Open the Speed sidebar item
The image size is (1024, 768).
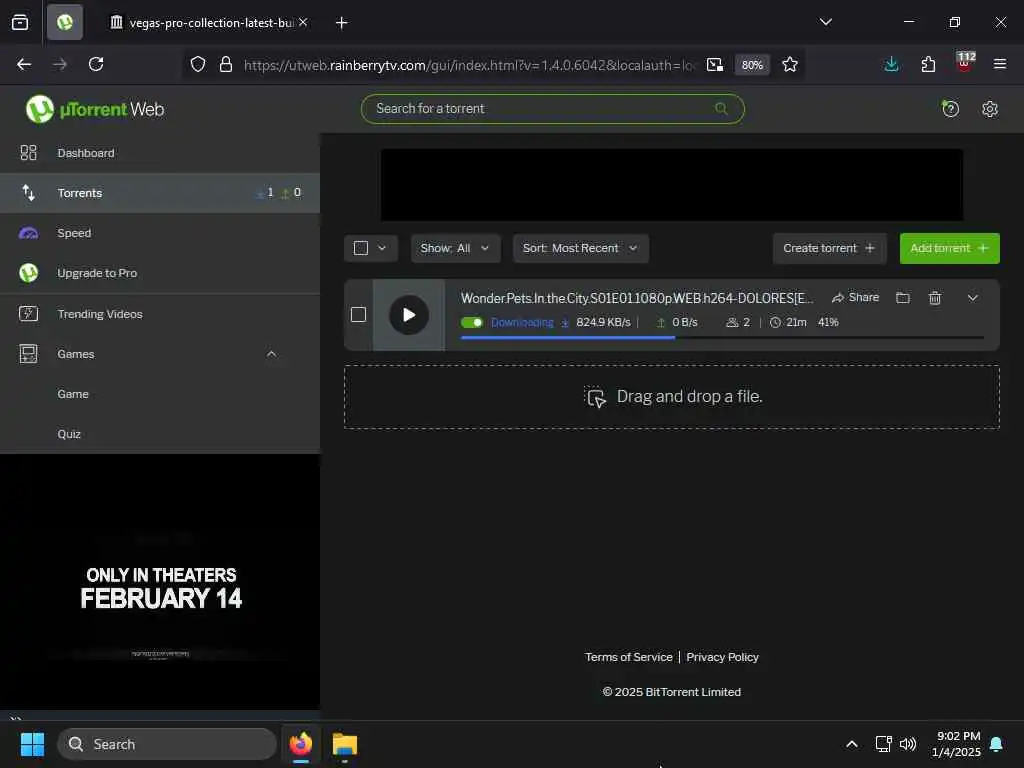[x=160, y=233]
